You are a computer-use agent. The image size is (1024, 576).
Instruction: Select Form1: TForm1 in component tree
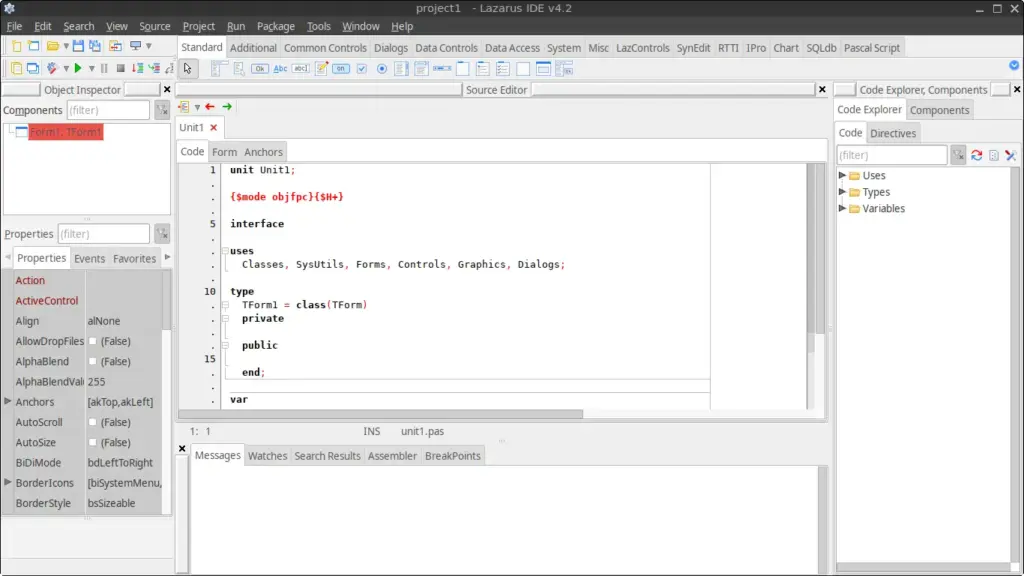pyautogui.click(x=65, y=132)
